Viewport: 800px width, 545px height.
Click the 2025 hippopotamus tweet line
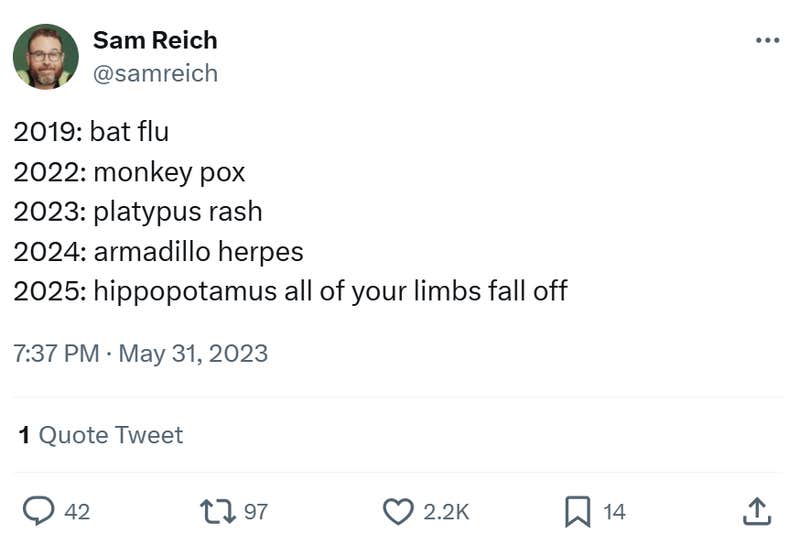click(290, 291)
